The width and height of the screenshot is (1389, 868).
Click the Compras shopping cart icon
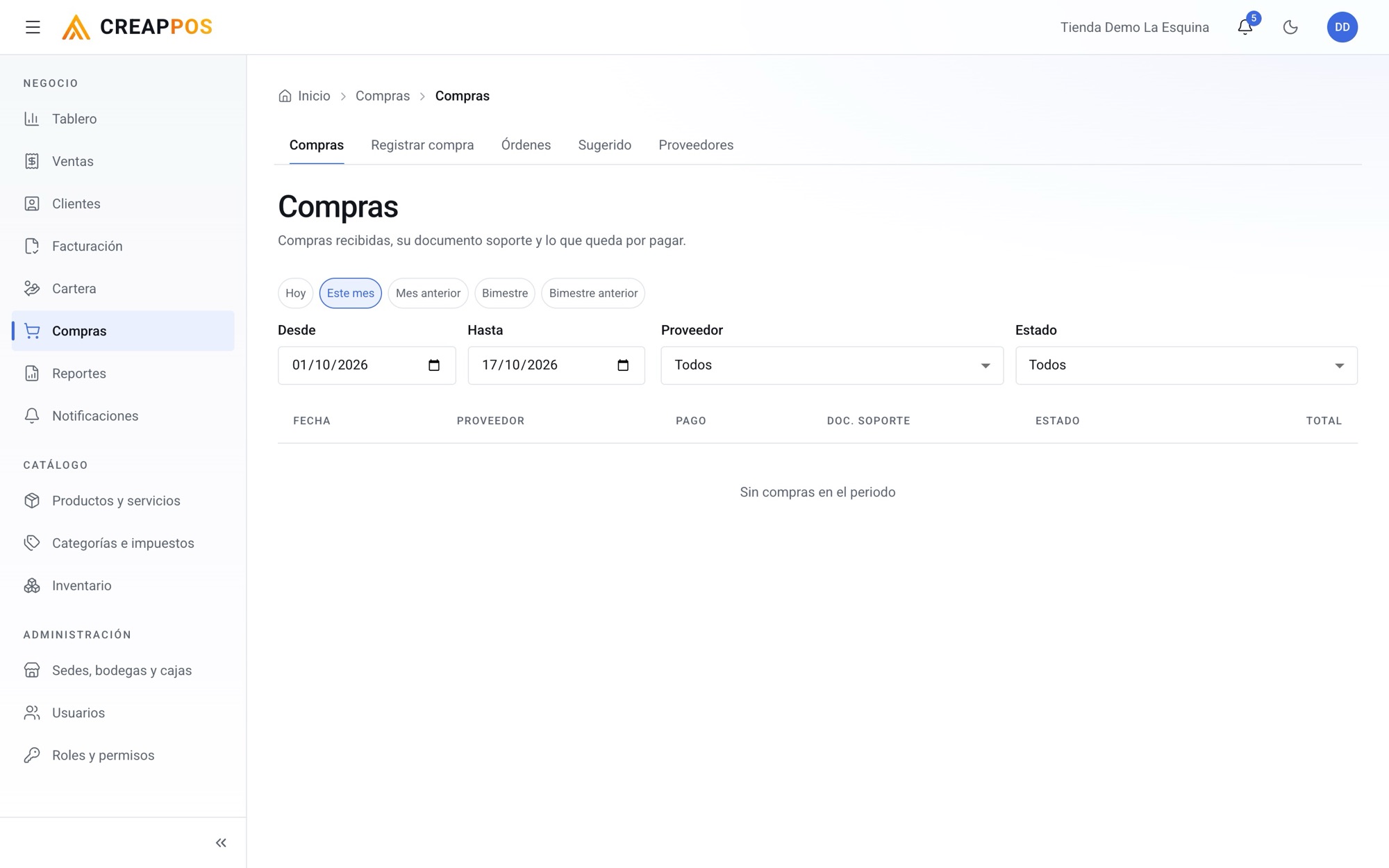tap(32, 331)
